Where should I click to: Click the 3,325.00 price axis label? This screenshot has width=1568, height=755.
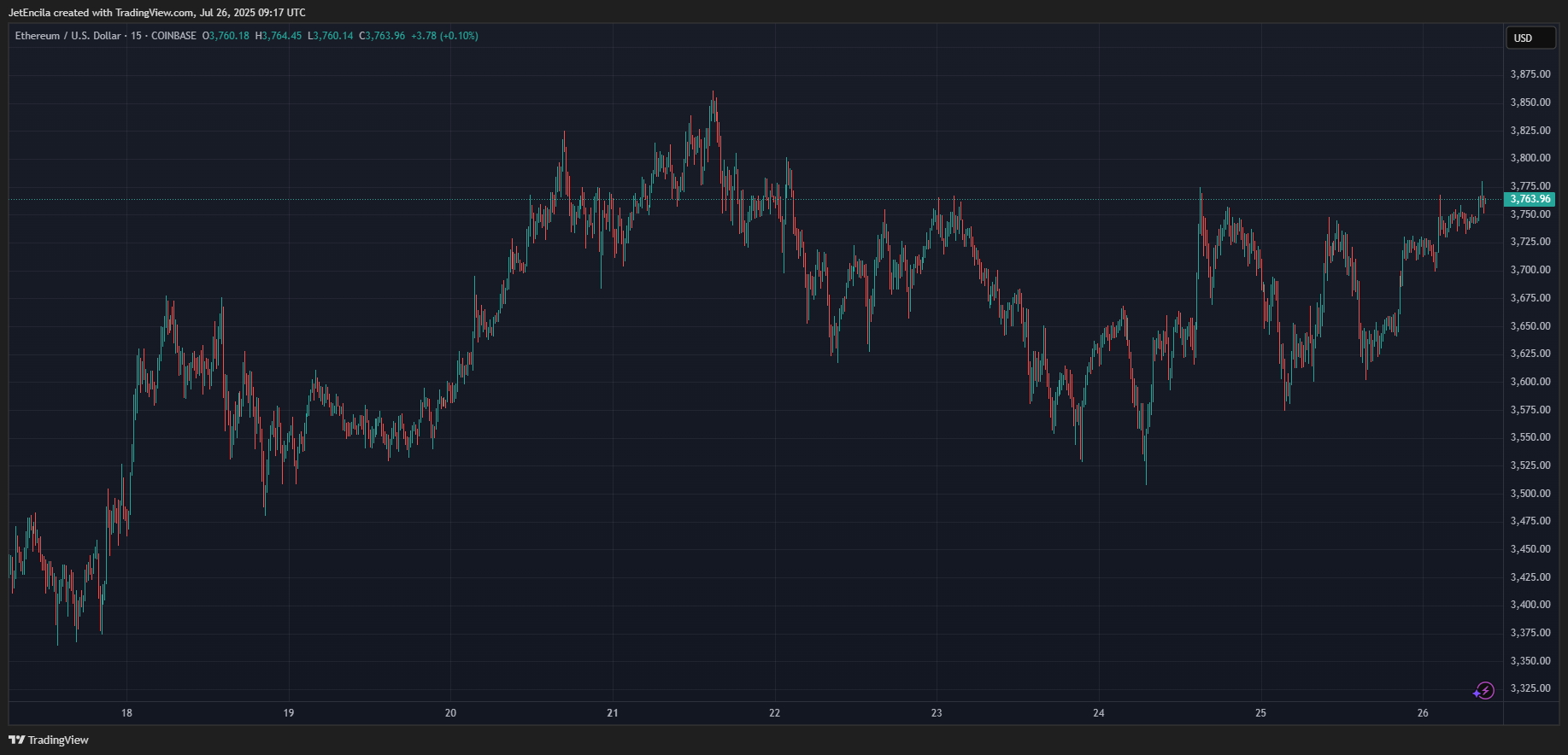[x=1530, y=688]
